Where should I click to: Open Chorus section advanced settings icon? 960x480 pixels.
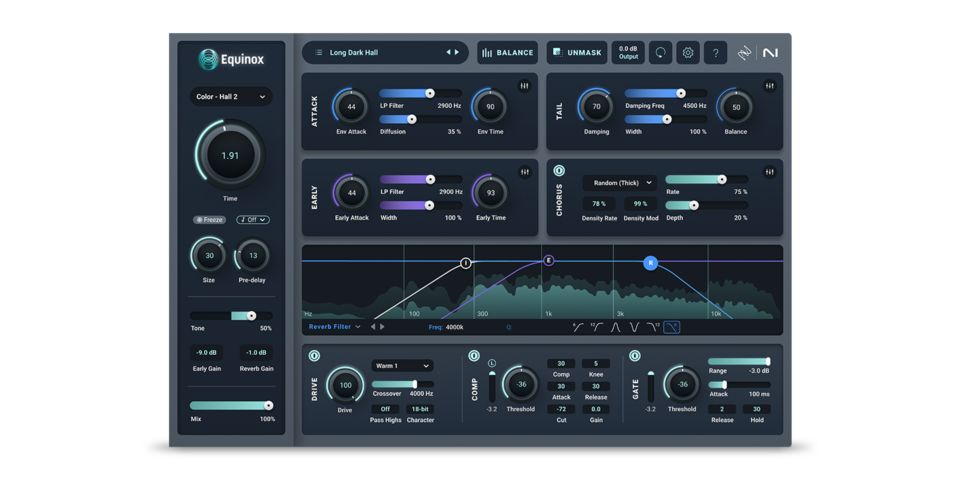[770, 172]
